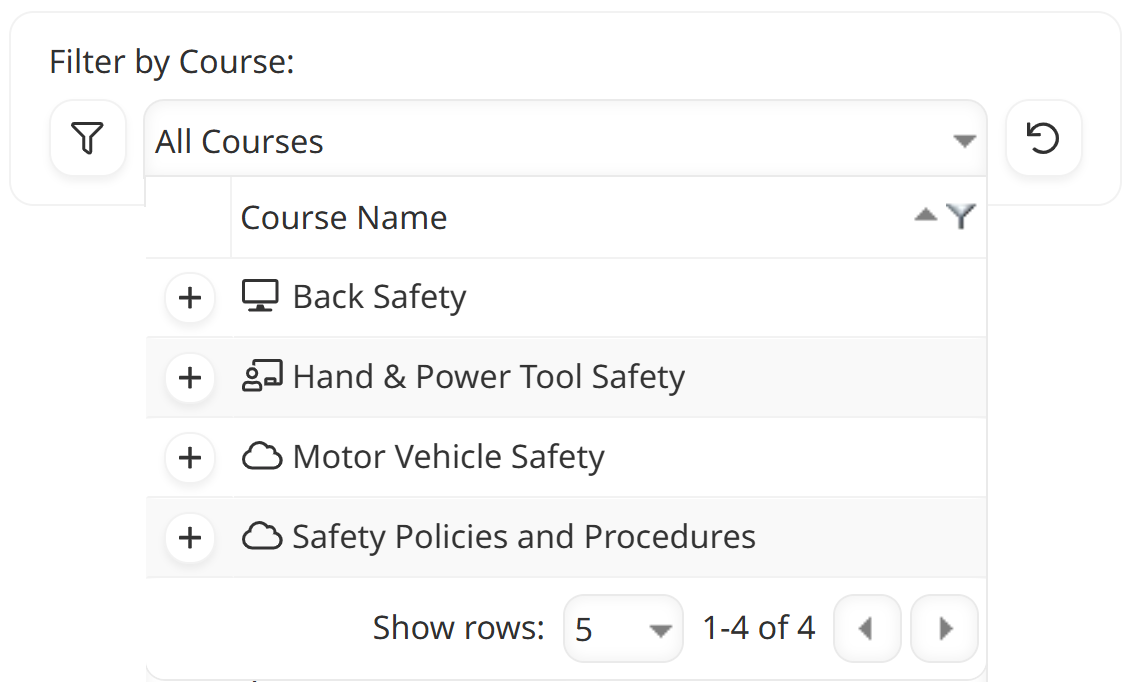The height and width of the screenshot is (682, 1135).
Task: Click the previous page arrow button
Action: pyautogui.click(x=867, y=628)
